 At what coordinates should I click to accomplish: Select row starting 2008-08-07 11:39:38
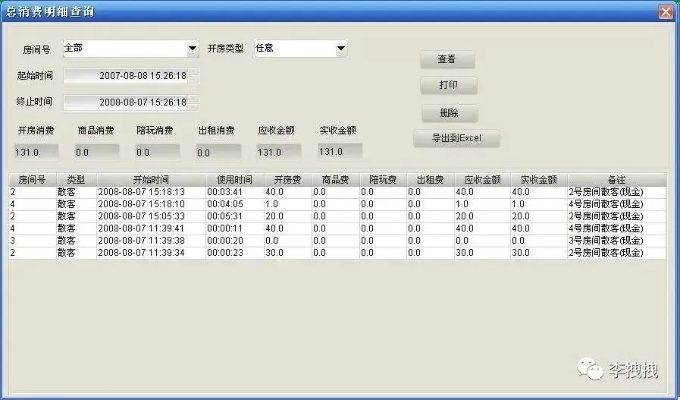click(337, 241)
